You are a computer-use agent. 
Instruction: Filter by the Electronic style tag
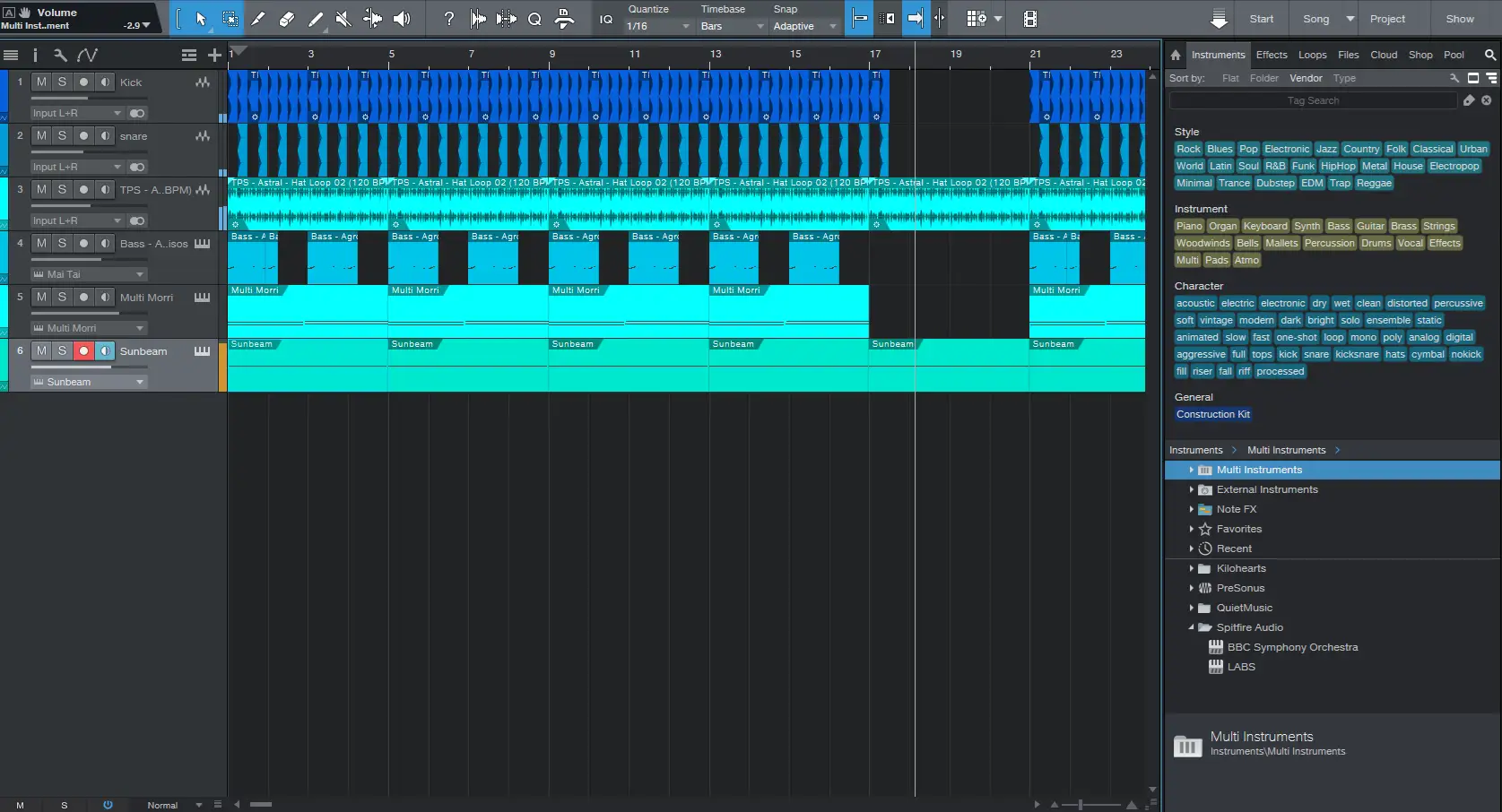click(1286, 150)
